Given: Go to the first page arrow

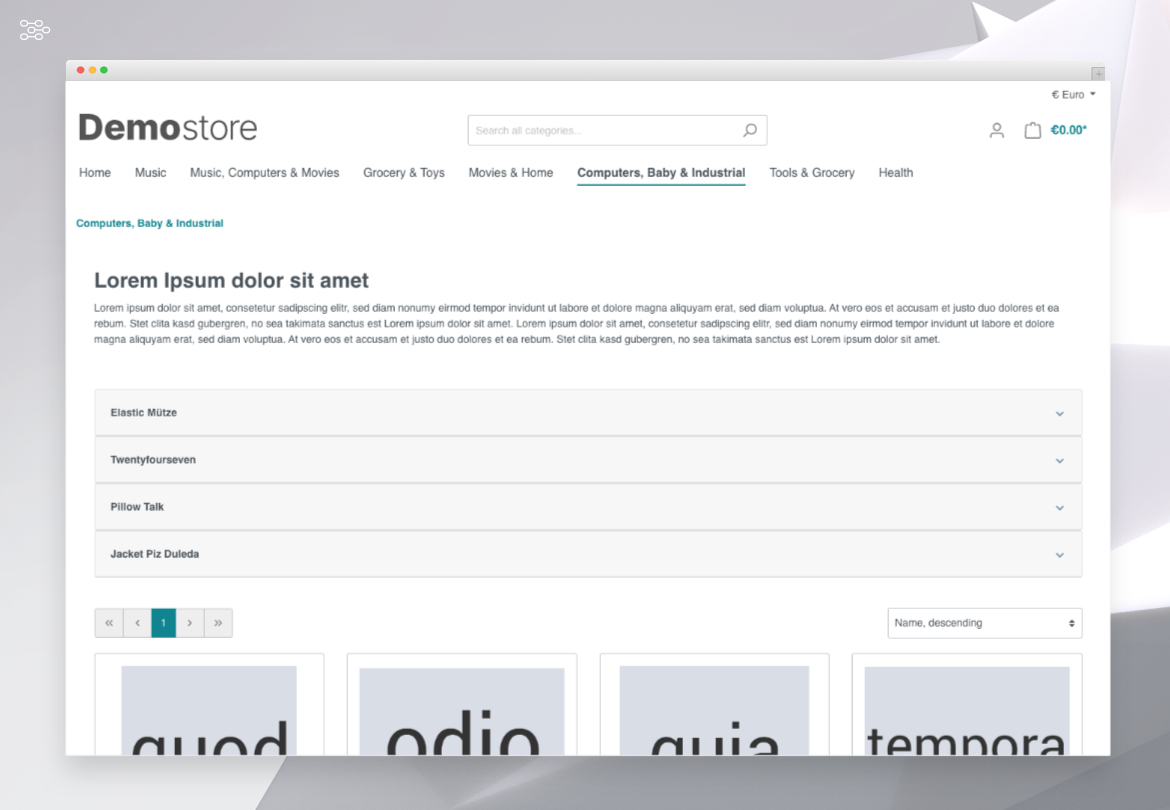Looking at the screenshot, I should [109, 623].
